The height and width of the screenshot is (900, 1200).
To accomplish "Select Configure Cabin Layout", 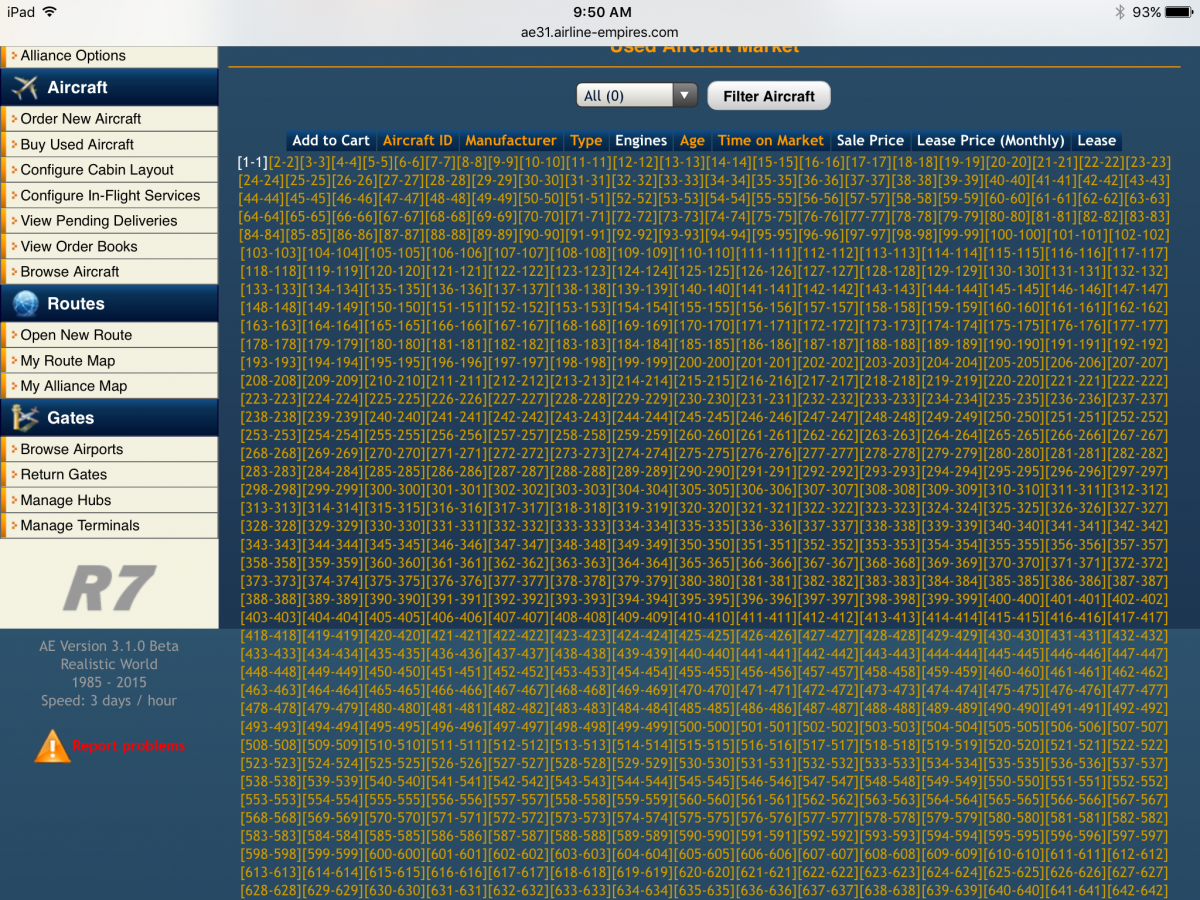I will (x=97, y=170).
